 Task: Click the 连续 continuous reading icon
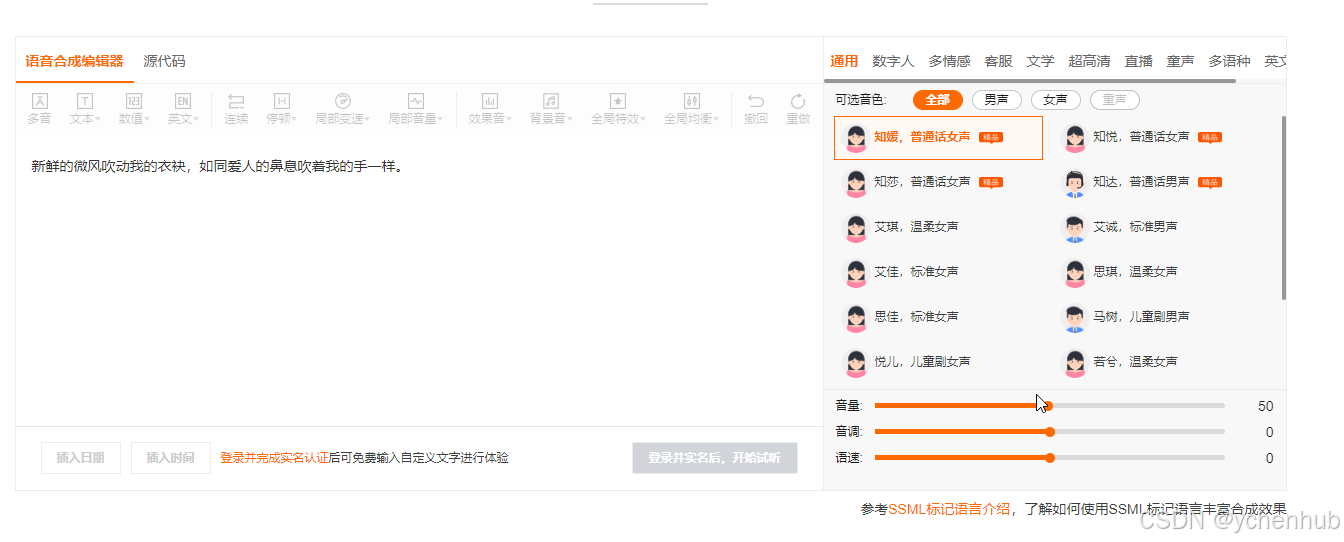tap(236, 108)
